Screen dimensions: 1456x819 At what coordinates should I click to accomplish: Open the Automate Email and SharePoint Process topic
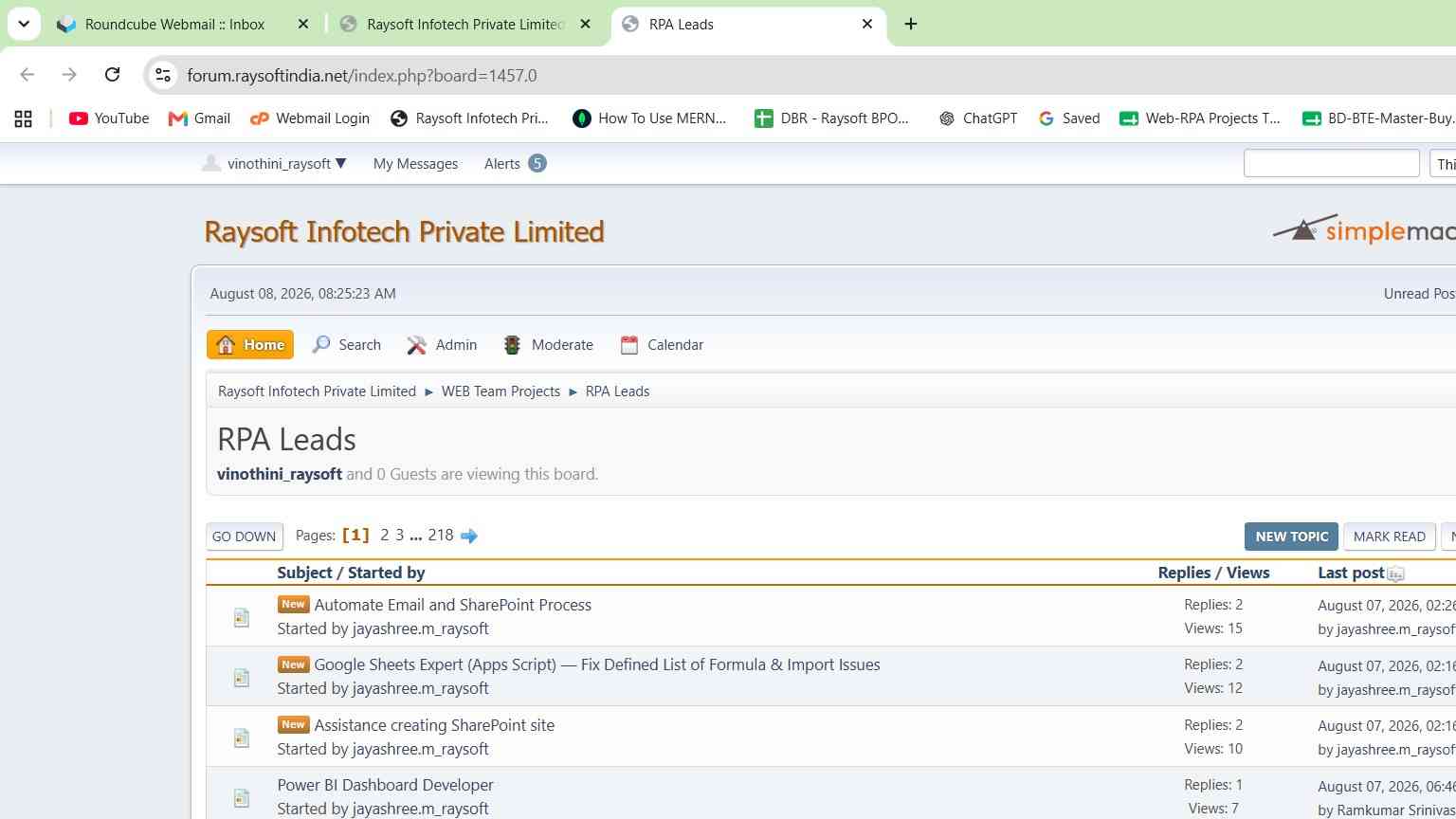452,605
